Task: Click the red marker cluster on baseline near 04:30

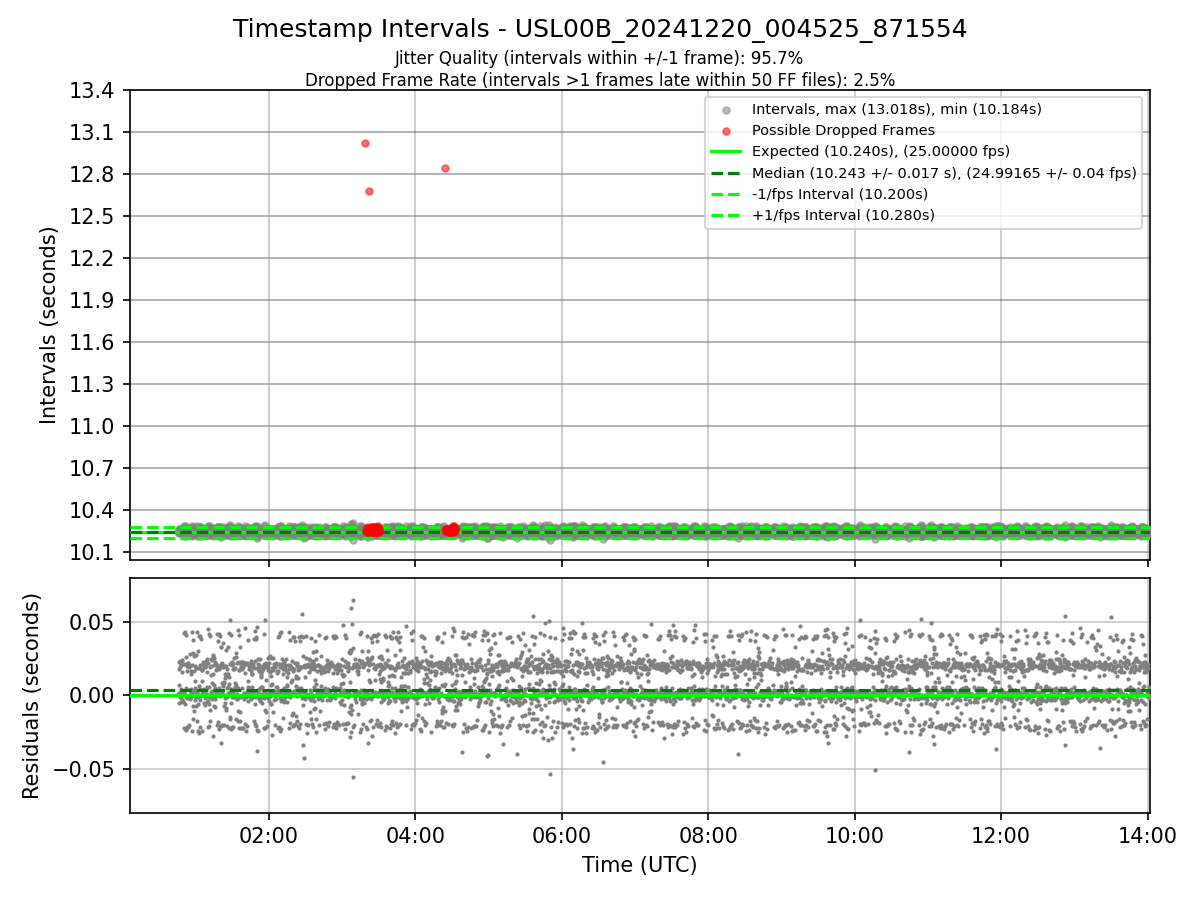Action: click(x=451, y=530)
